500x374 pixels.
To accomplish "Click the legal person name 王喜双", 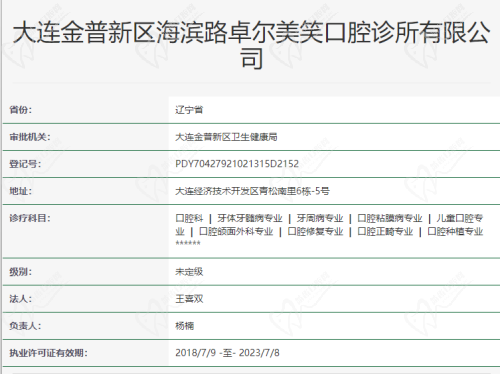I will [189, 299].
